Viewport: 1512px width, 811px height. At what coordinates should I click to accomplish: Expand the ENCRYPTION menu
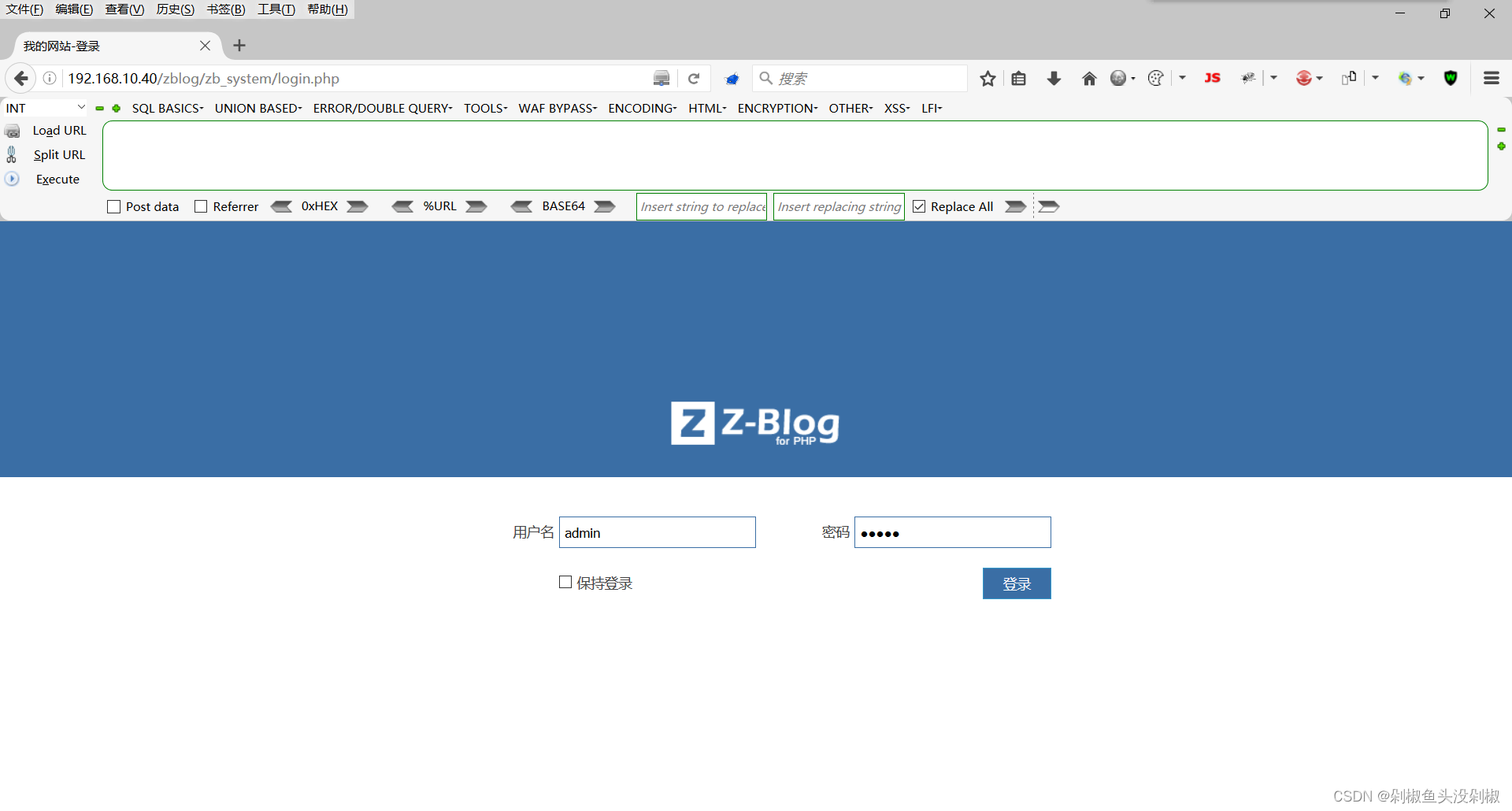point(778,108)
